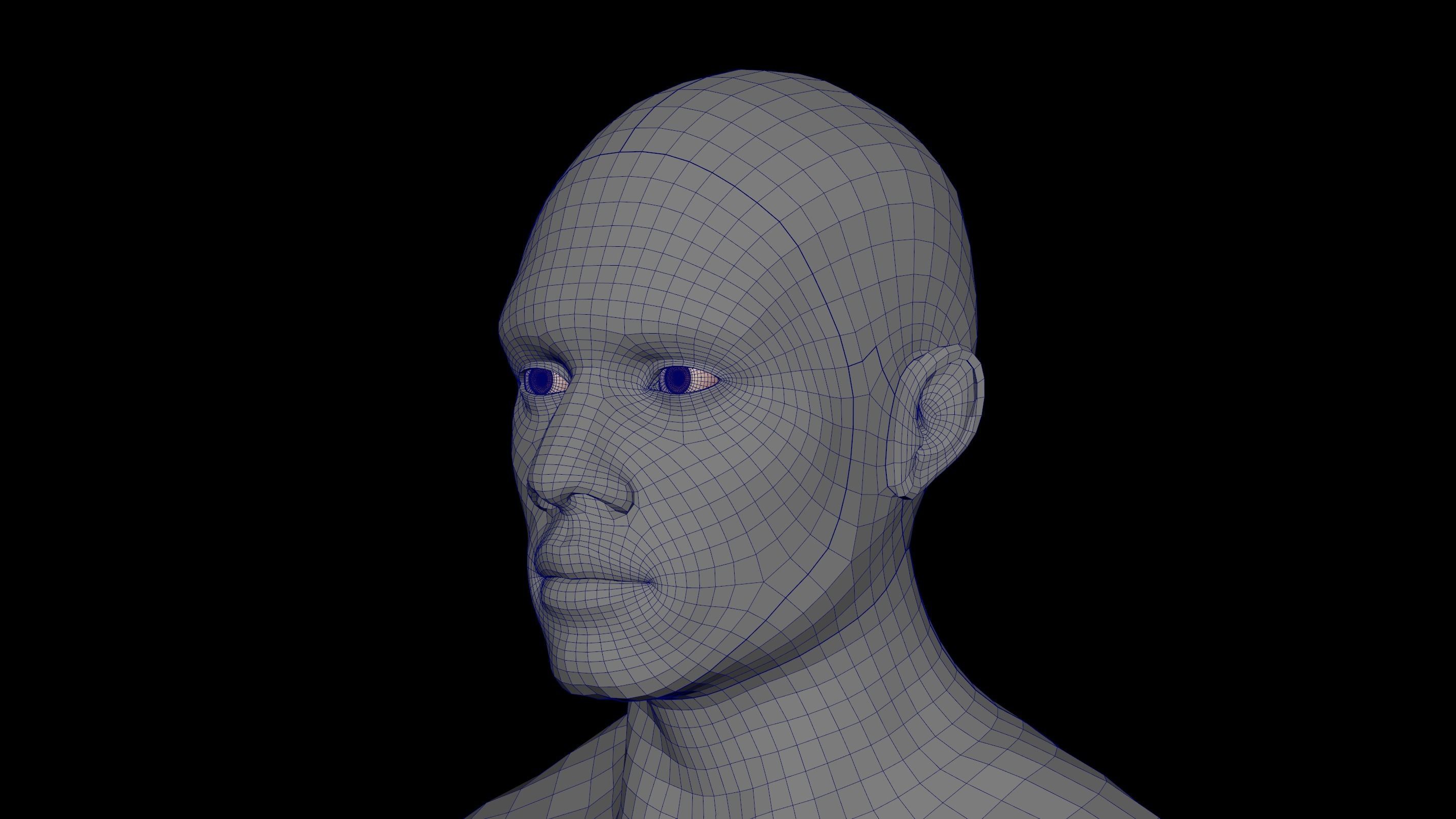This screenshot has height=819, width=1456.
Task: Select the ear canal center of the ear
Action: [x=924, y=418]
